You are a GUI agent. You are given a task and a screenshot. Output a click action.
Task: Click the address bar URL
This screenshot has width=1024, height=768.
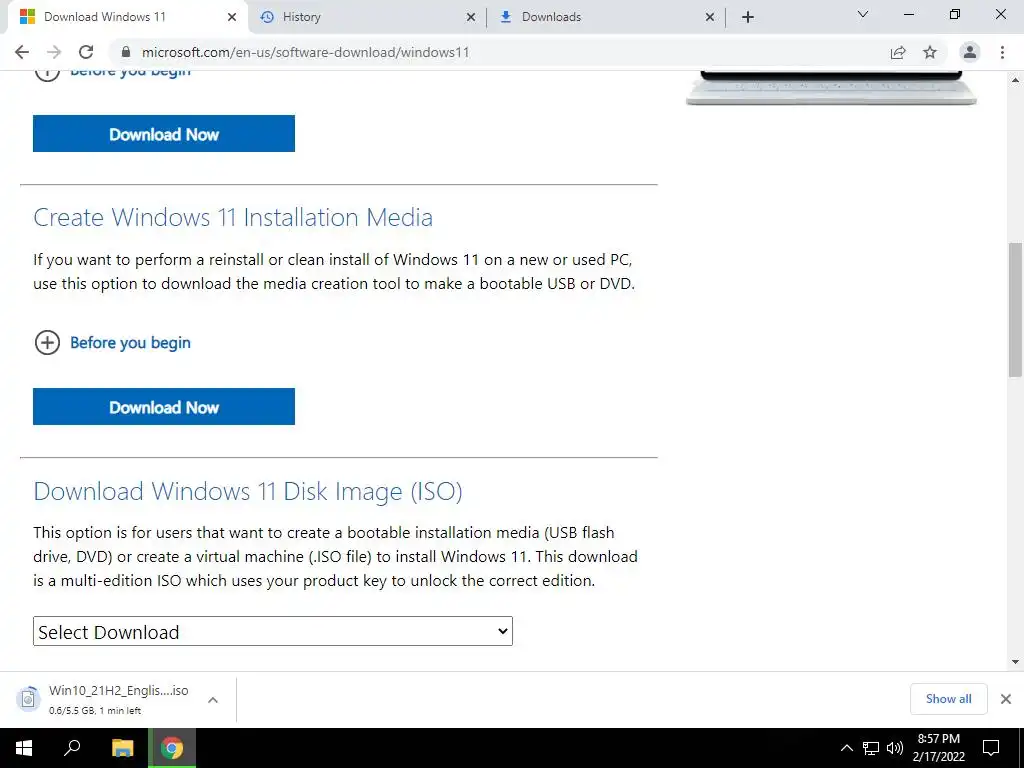point(306,52)
